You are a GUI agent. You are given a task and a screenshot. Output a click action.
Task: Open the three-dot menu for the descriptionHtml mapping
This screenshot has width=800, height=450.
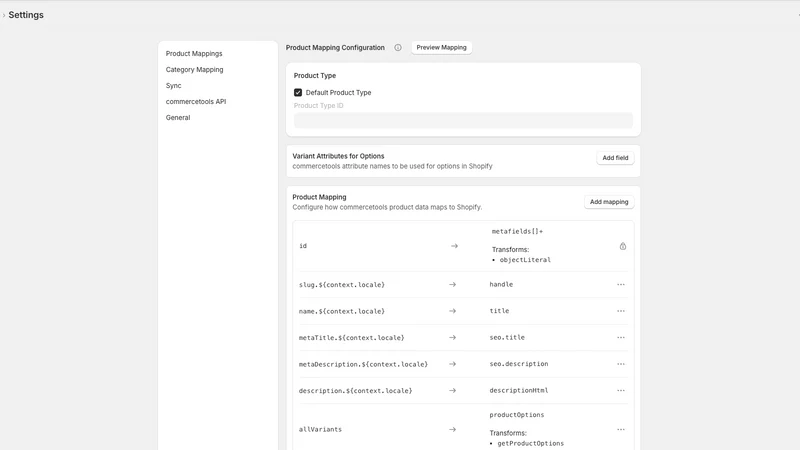point(620,391)
